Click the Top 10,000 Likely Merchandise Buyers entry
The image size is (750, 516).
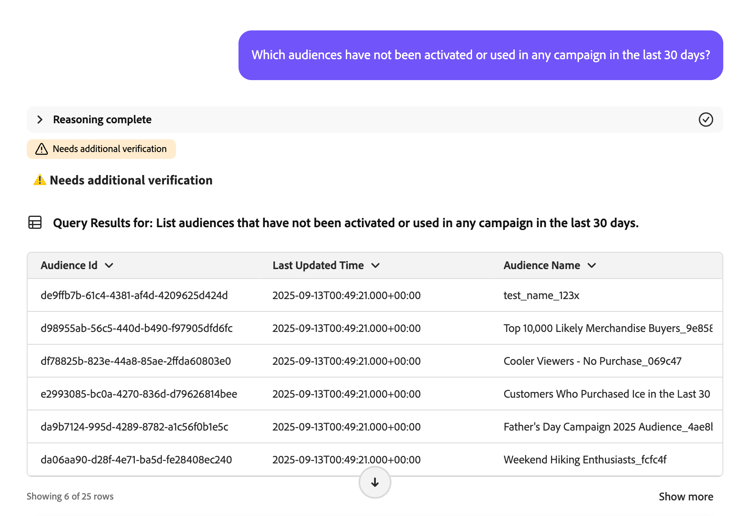coord(607,328)
